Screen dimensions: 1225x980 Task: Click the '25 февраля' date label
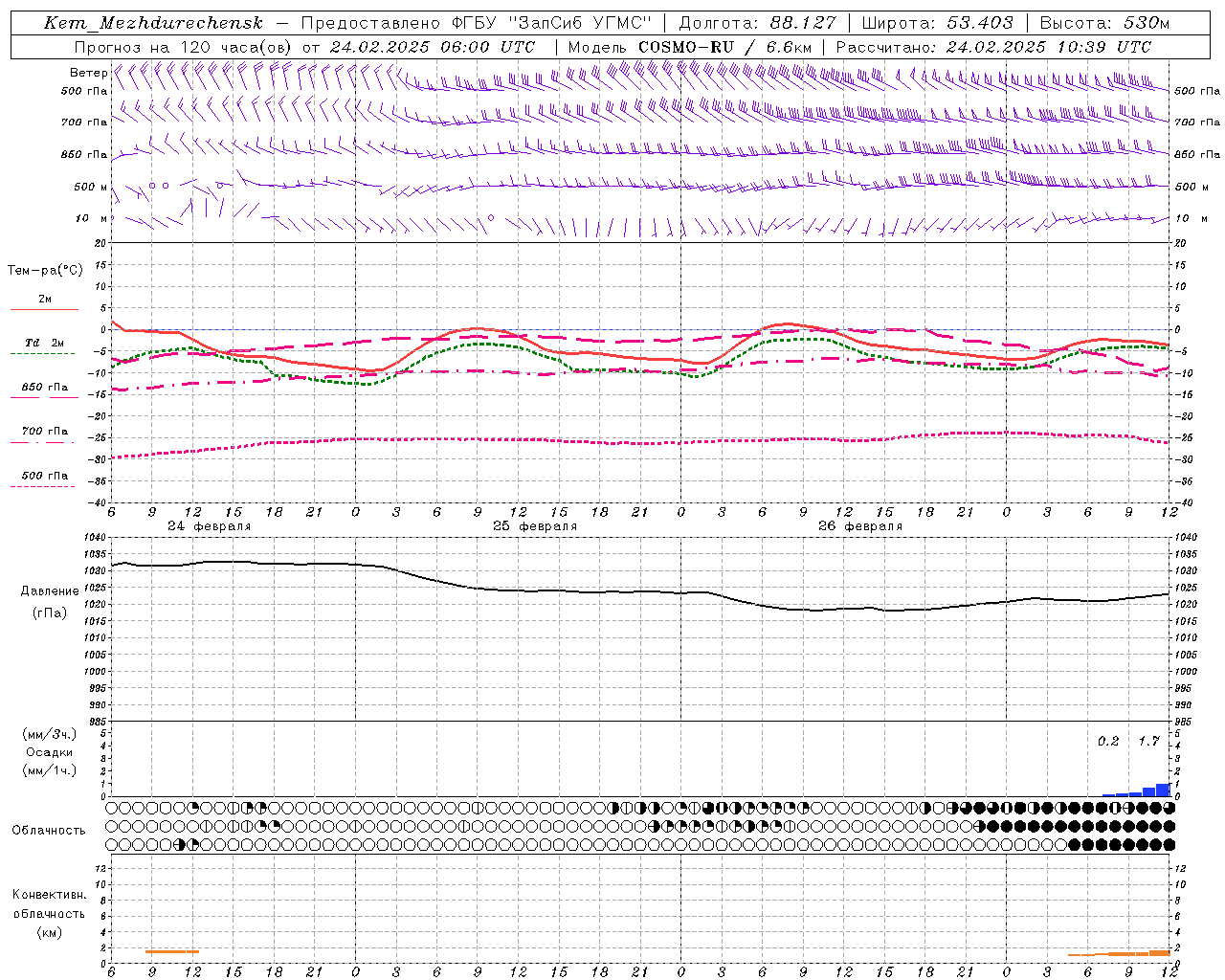pos(534,526)
